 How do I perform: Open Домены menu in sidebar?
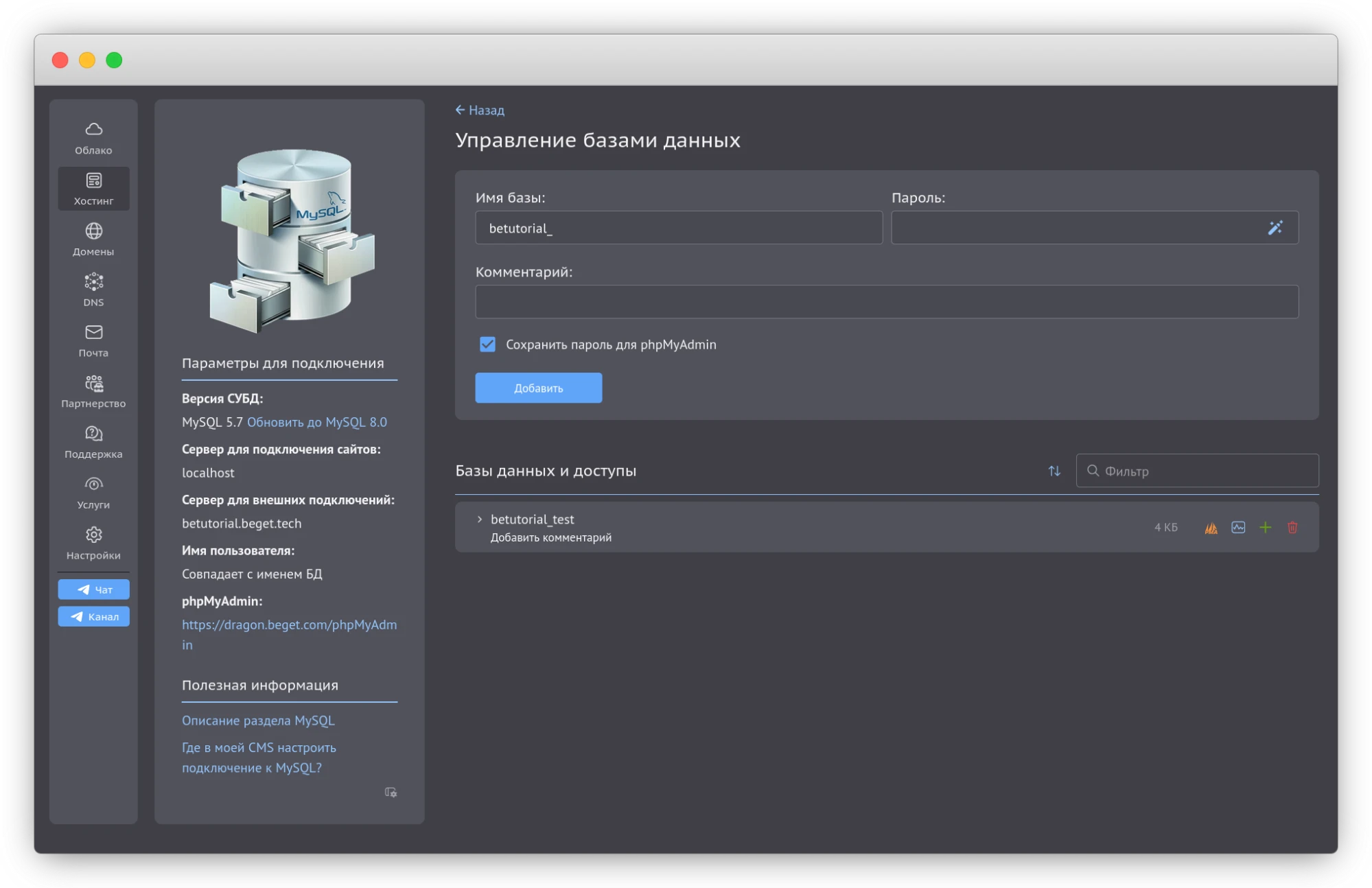93,239
